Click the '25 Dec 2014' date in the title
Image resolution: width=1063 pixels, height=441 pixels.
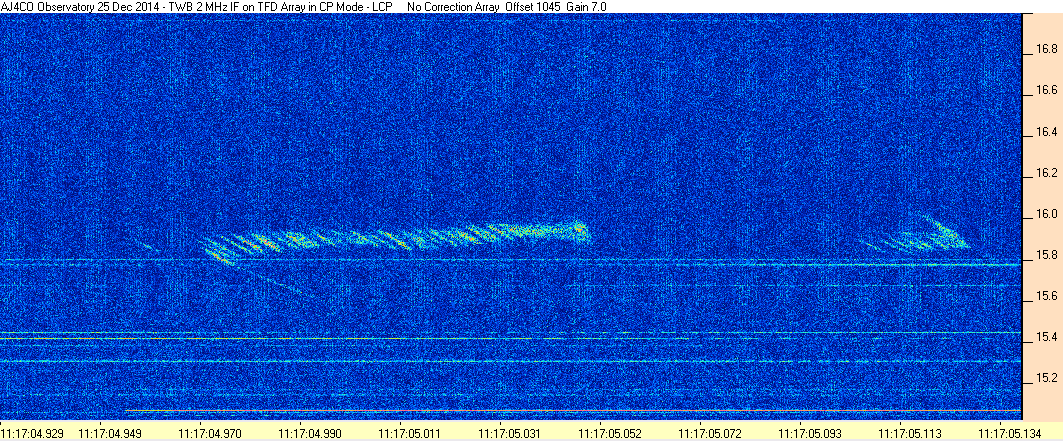(127, 6)
